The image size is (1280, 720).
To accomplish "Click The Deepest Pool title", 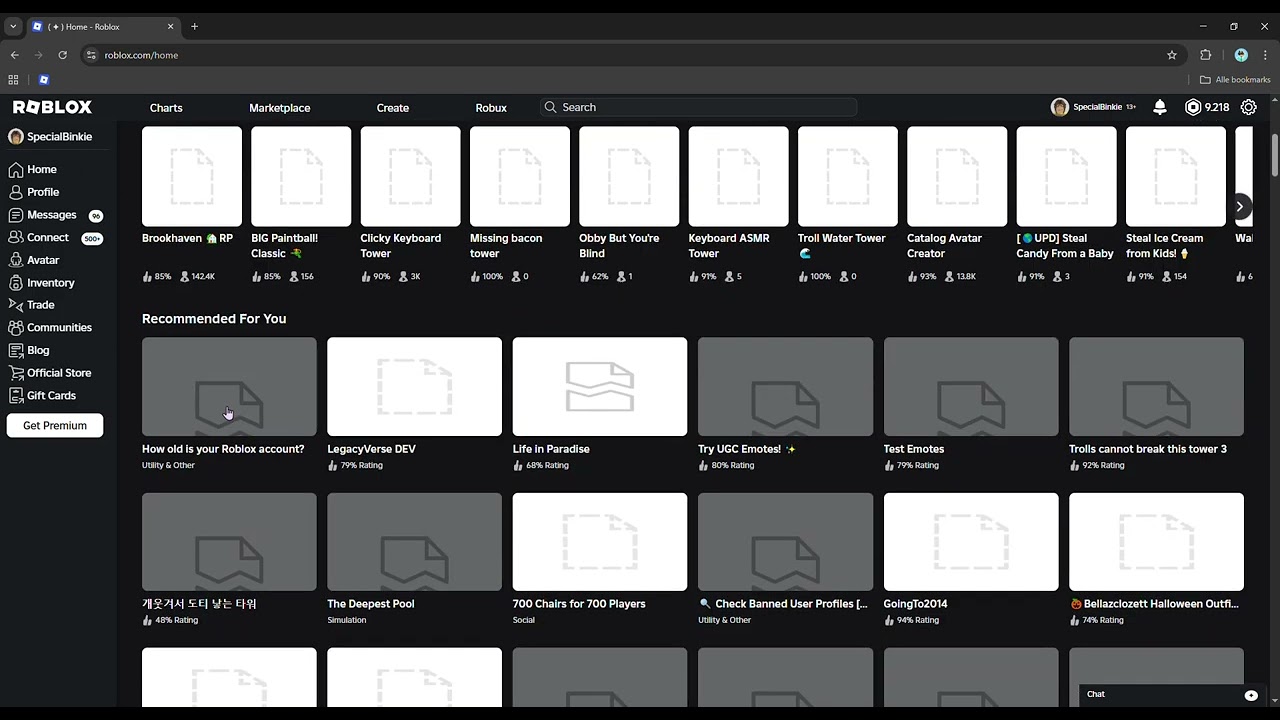I will click(371, 604).
